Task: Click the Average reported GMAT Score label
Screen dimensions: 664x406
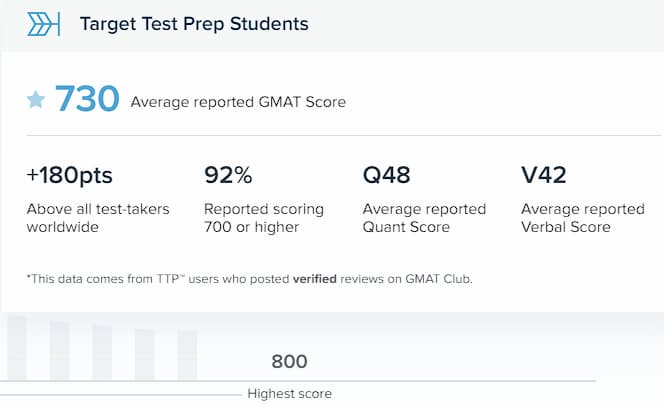Action: (238, 102)
